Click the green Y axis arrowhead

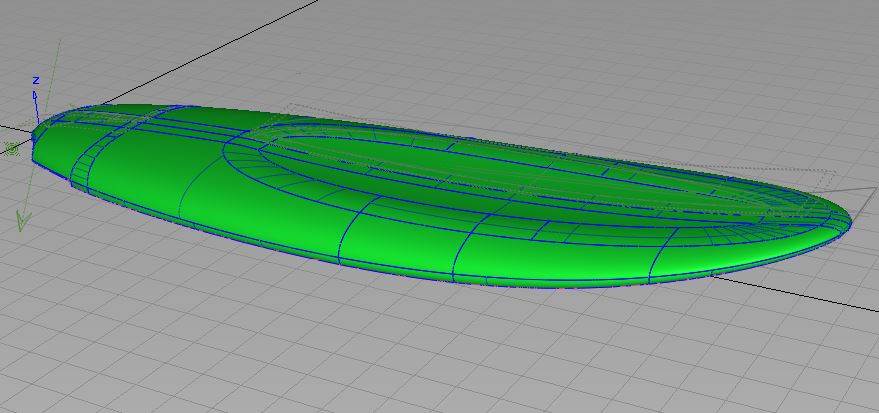21,222
